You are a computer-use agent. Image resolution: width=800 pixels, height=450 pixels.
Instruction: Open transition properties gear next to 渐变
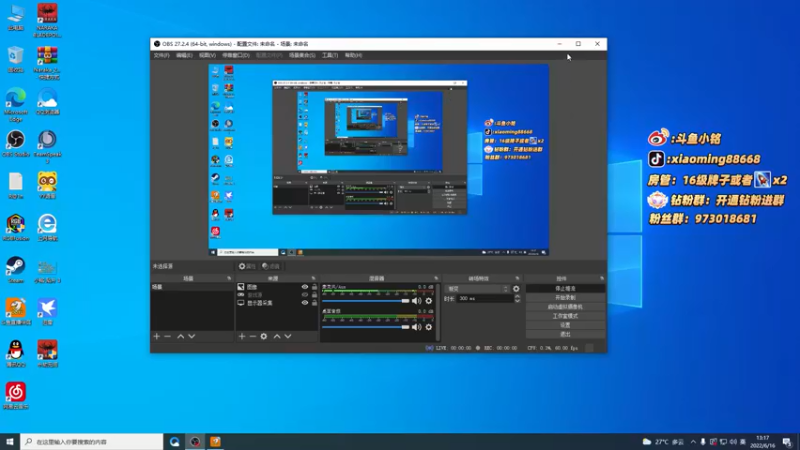coord(516,289)
